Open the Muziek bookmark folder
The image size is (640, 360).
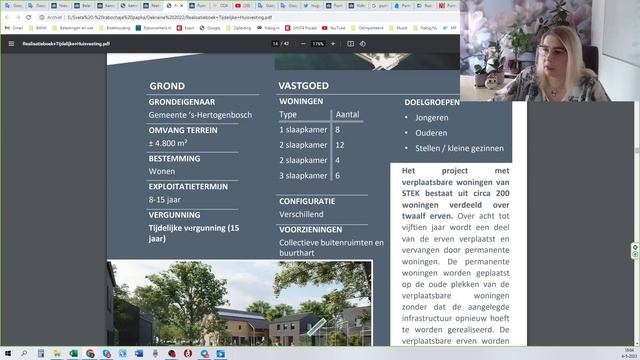coord(399,28)
